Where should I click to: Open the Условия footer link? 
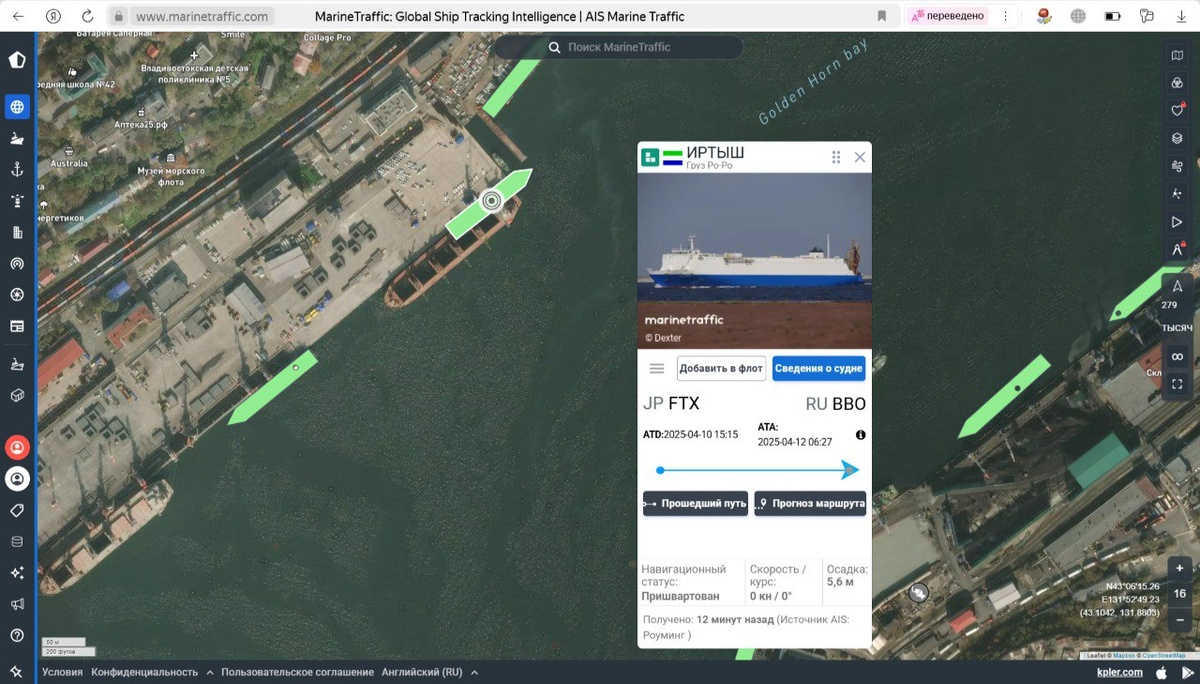pyautogui.click(x=62, y=672)
